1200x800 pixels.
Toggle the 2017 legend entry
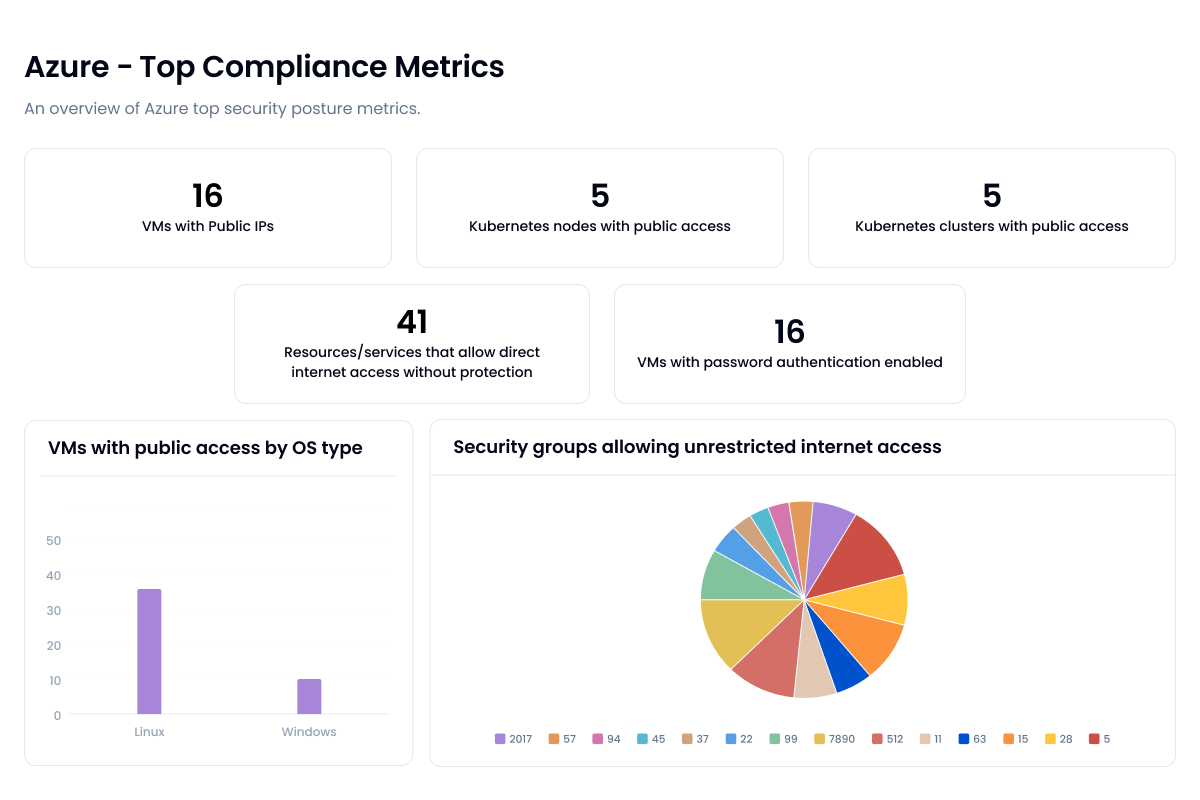point(514,738)
